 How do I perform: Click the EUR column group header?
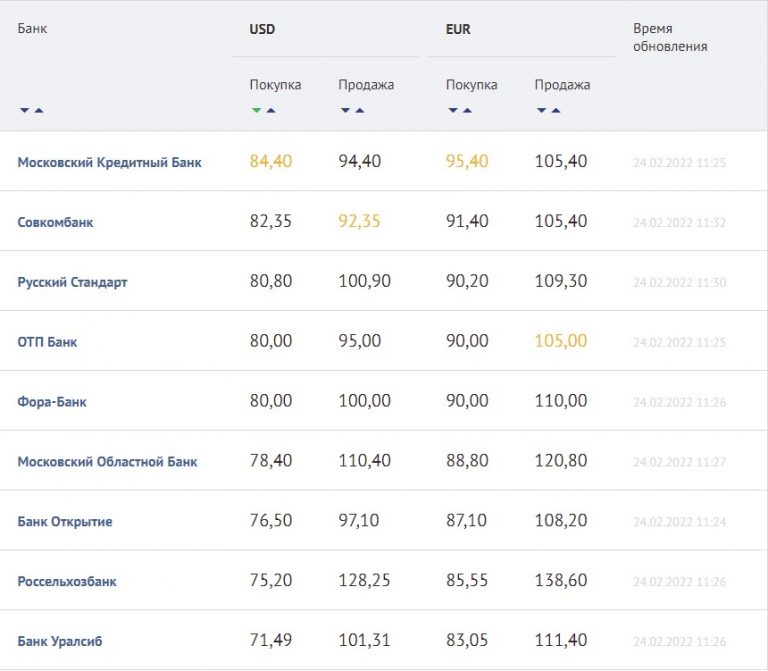click(458, 29)
